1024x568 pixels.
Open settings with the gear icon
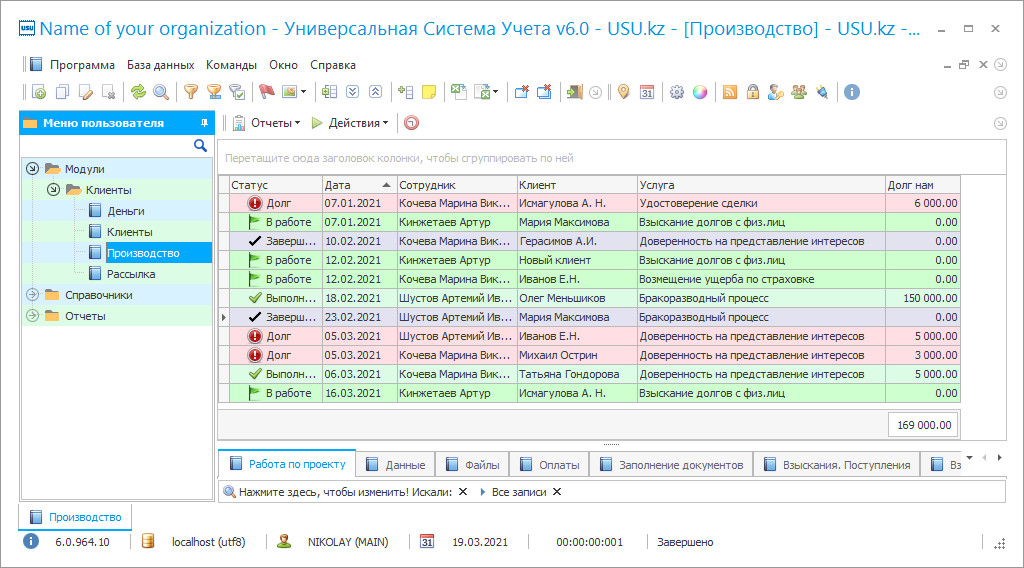coord(677,92)
